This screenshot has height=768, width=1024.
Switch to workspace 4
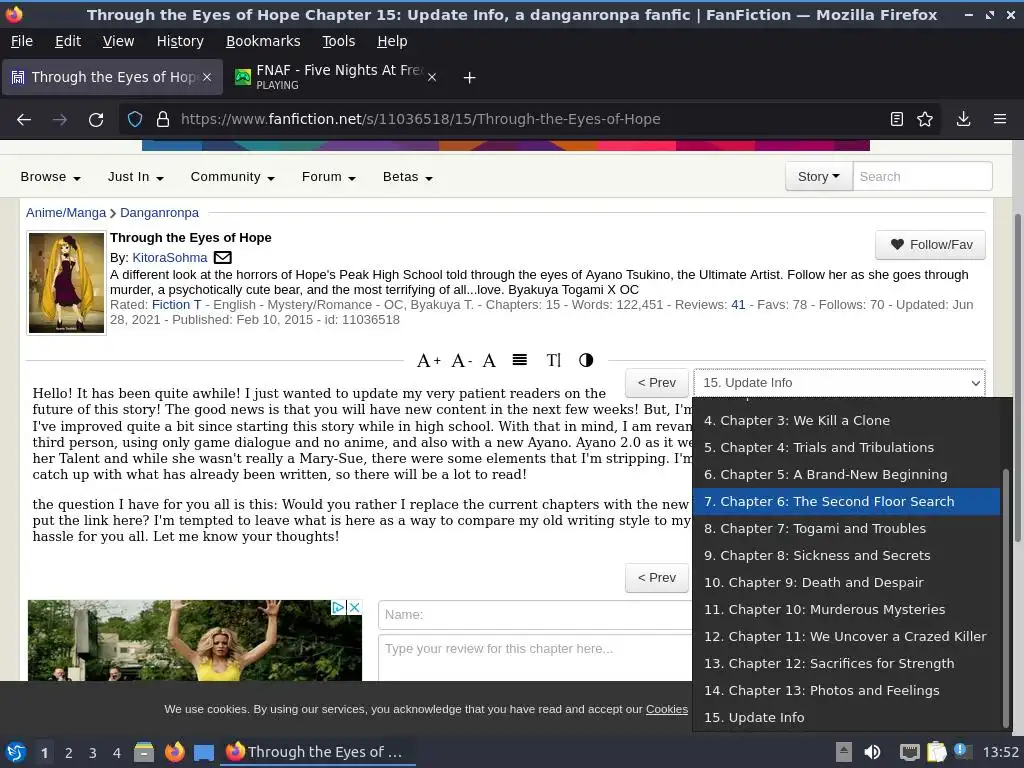coord(116,753)
